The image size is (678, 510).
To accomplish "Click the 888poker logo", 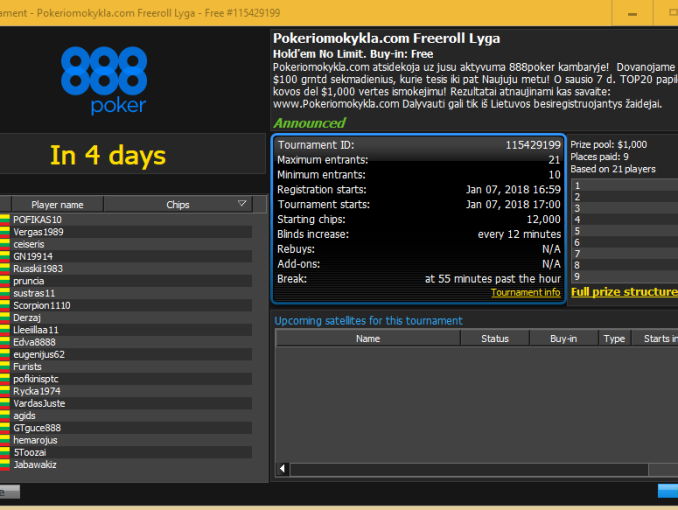I will [103, 80].
